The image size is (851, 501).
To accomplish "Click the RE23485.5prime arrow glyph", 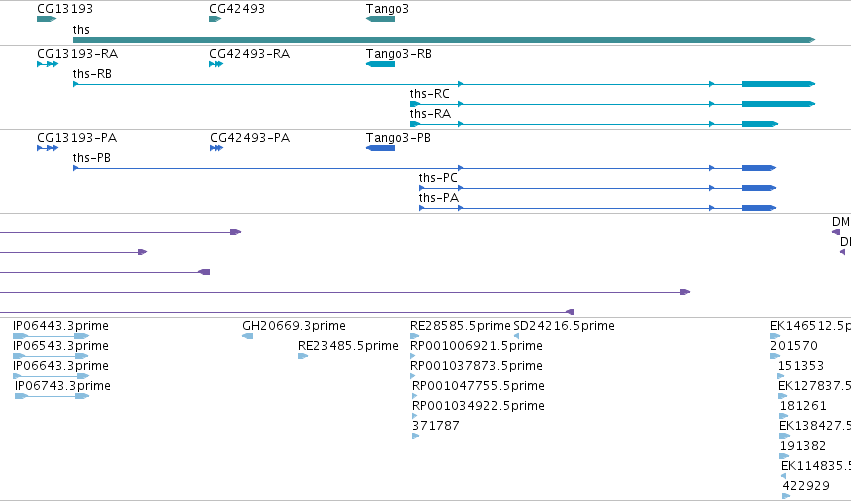I will (x=303, y=356).
